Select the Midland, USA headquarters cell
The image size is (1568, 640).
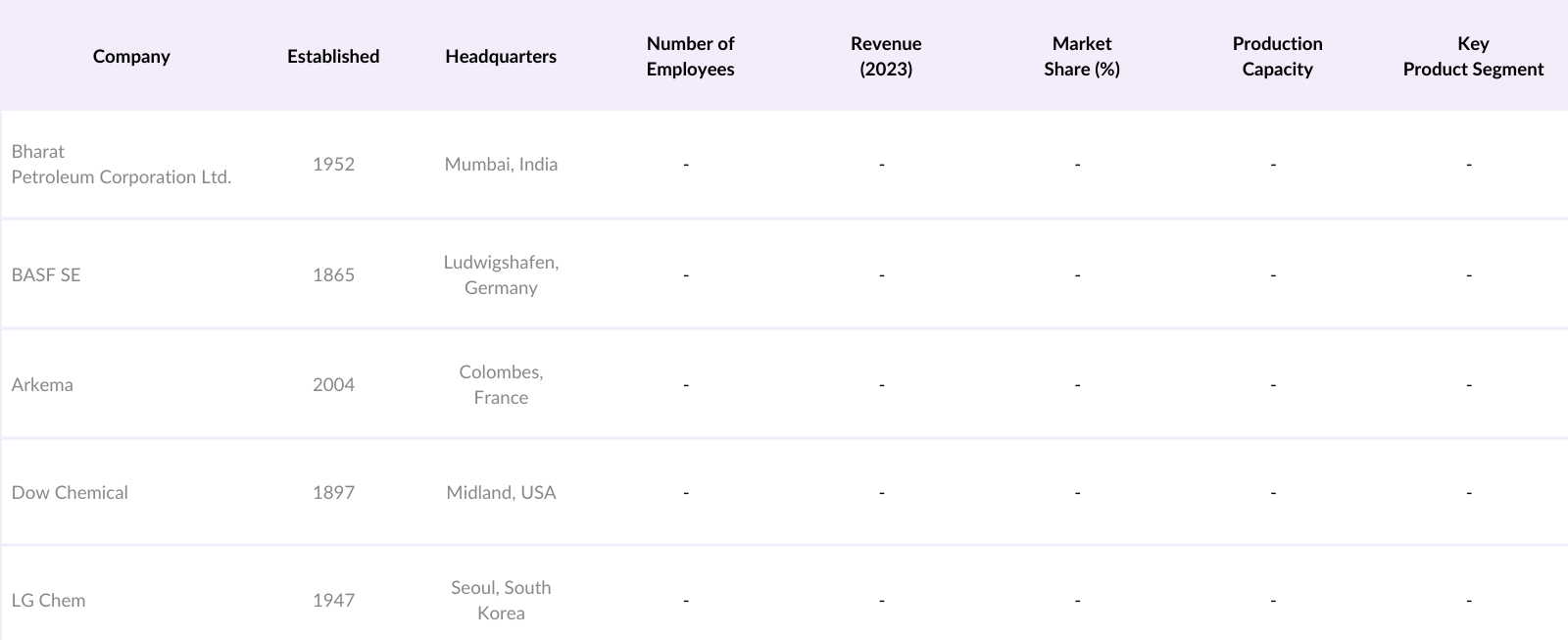click(501, 493)
